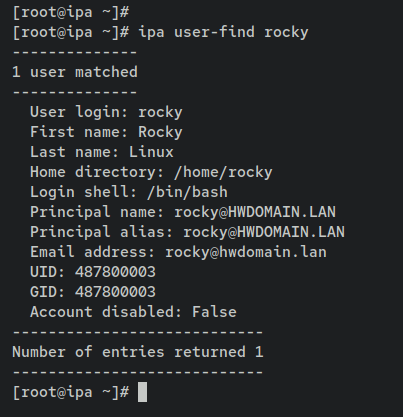
Task: Click the 'ipa user-find rocky' command text
Action: (223, 32)
